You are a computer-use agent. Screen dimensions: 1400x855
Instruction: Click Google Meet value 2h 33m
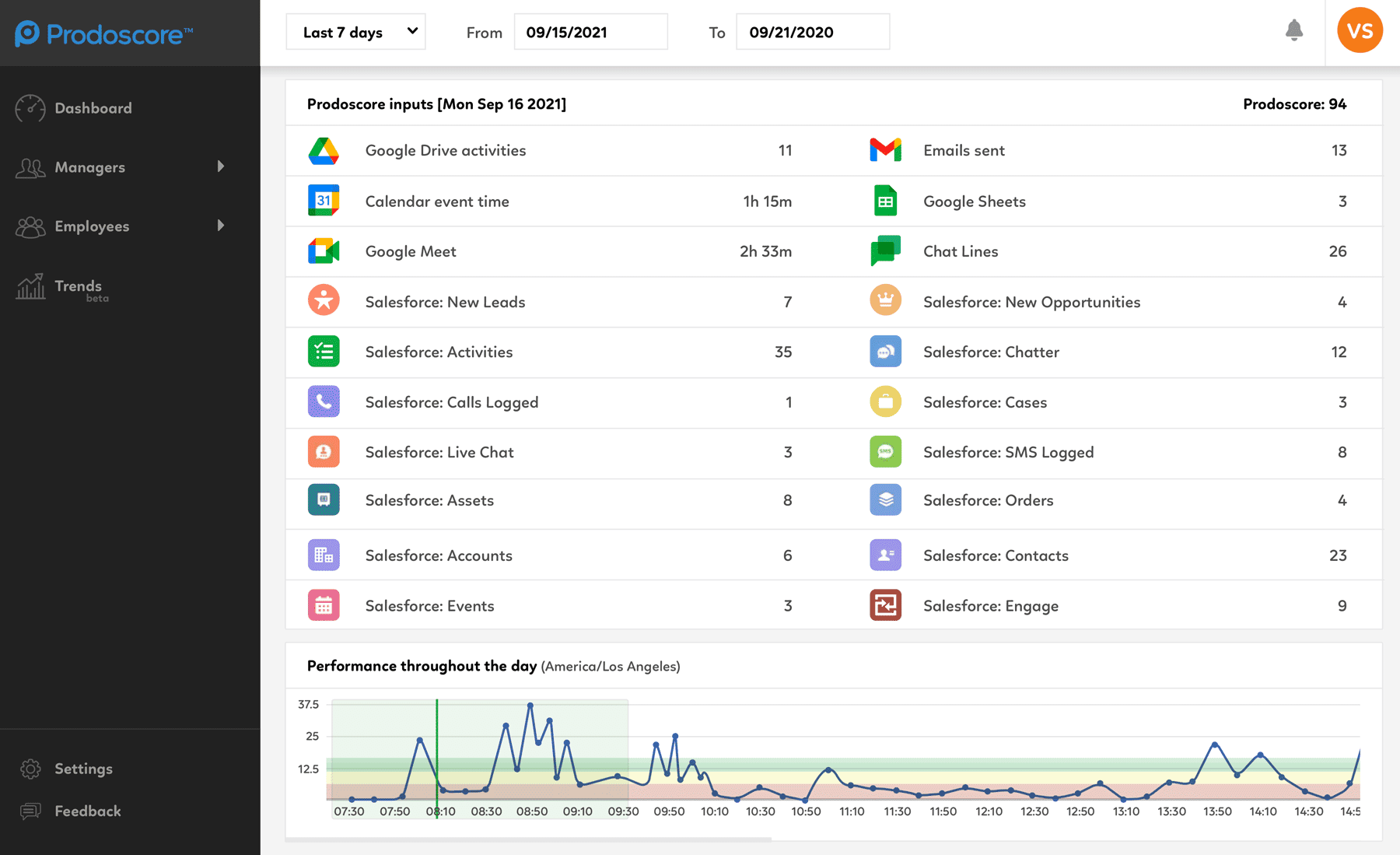tap(766, 251)
